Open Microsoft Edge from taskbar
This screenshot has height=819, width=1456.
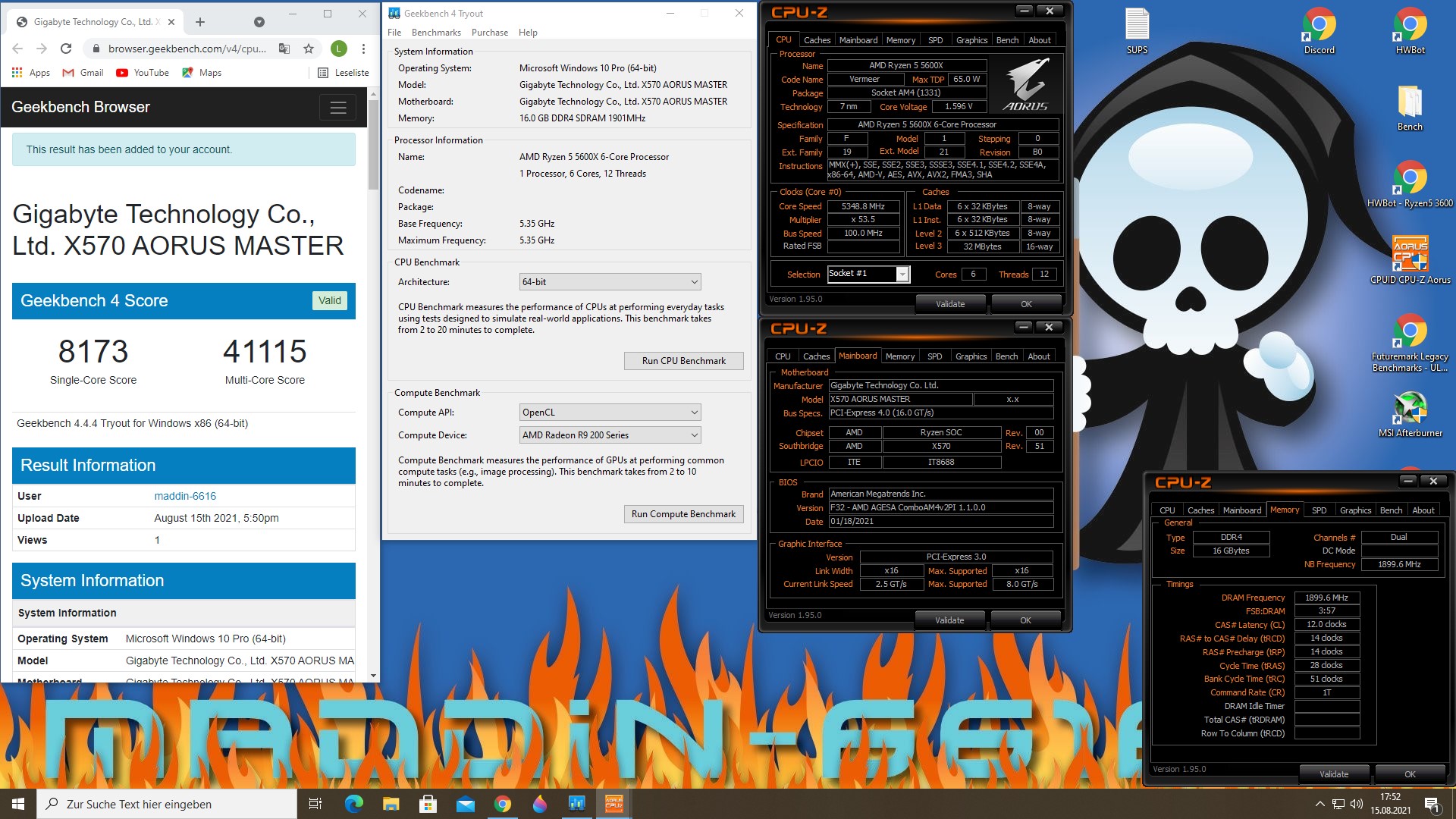pyautogui.click(x=353, y=804)
